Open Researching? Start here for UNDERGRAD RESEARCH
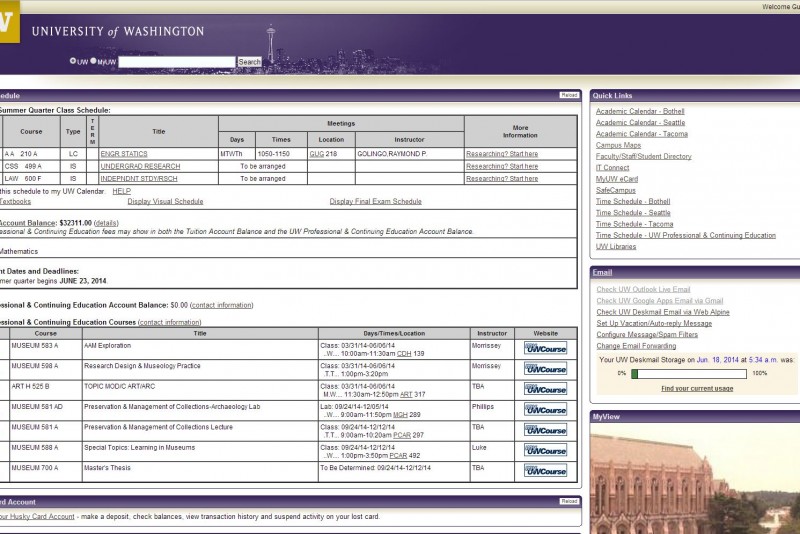Viewport: 800px width, 534px height. coord(502,166)
